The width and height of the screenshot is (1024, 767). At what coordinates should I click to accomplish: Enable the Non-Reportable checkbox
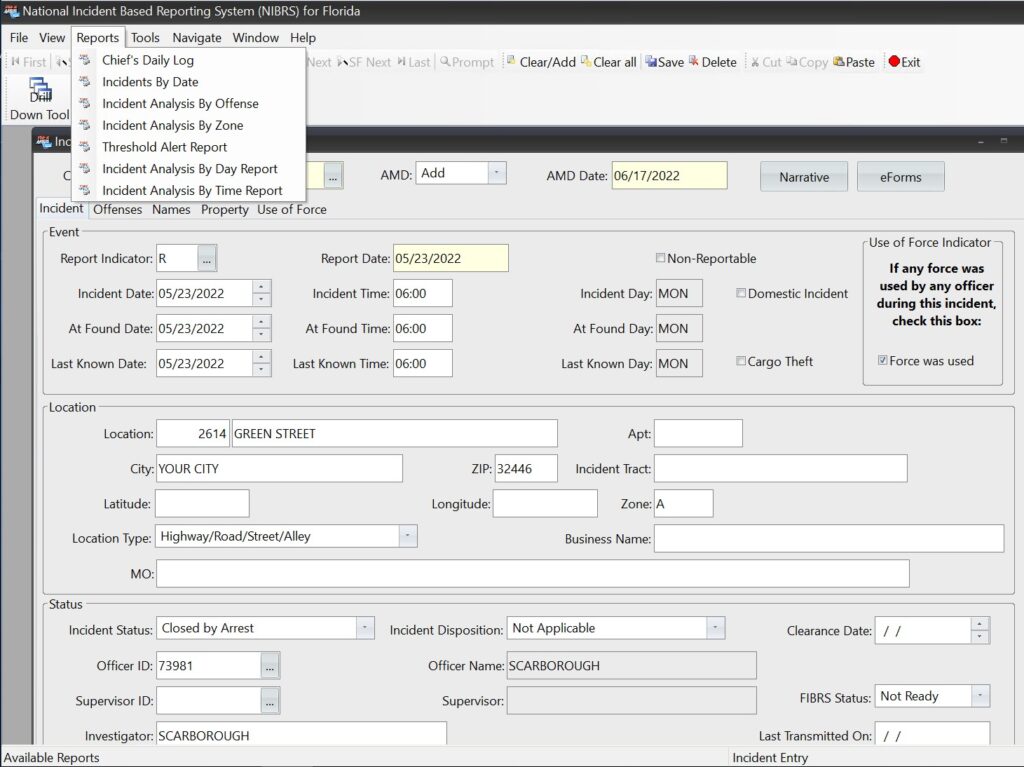(660, 258)
